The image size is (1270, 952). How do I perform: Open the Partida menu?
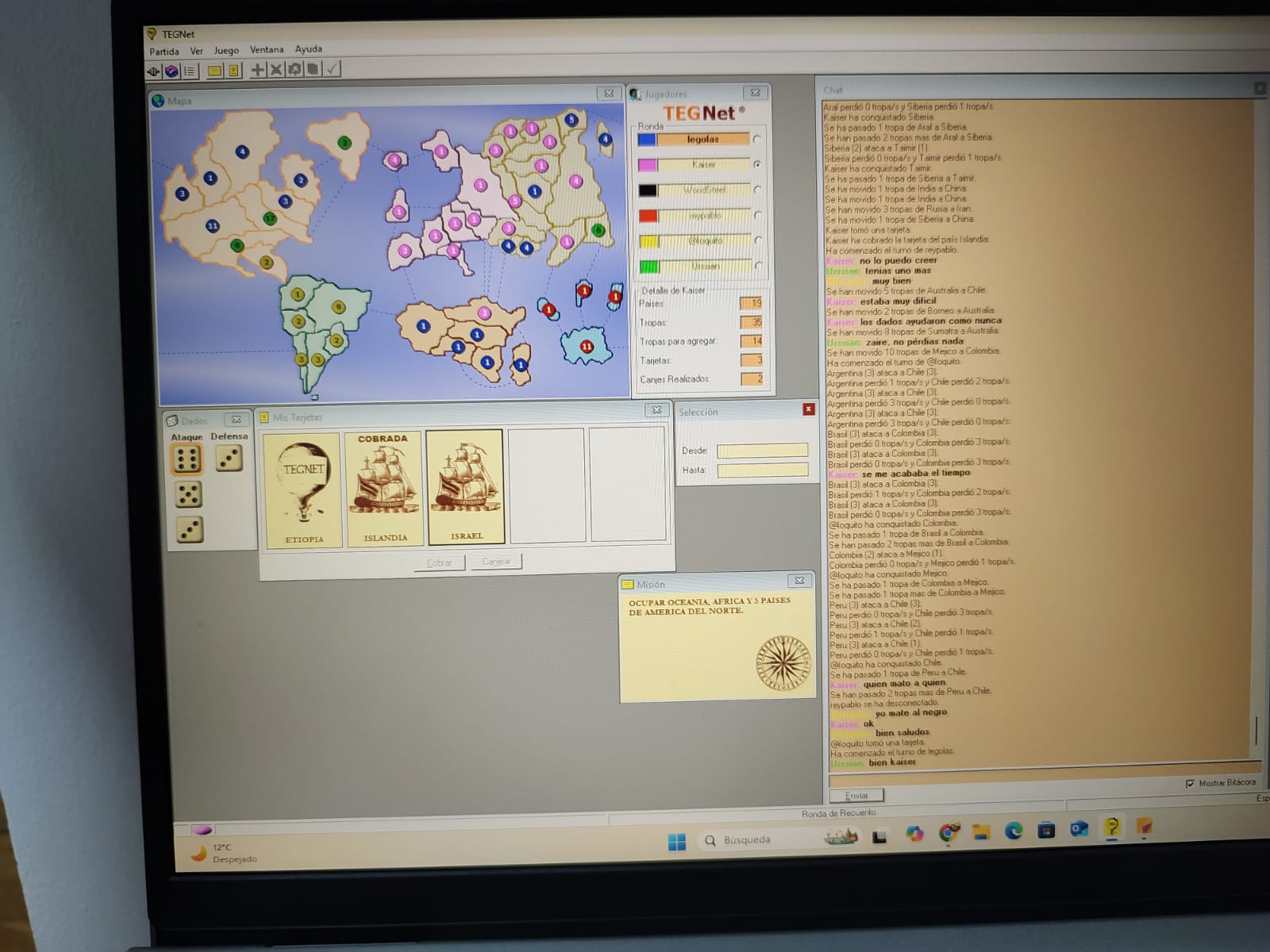[x=164, y=52]
